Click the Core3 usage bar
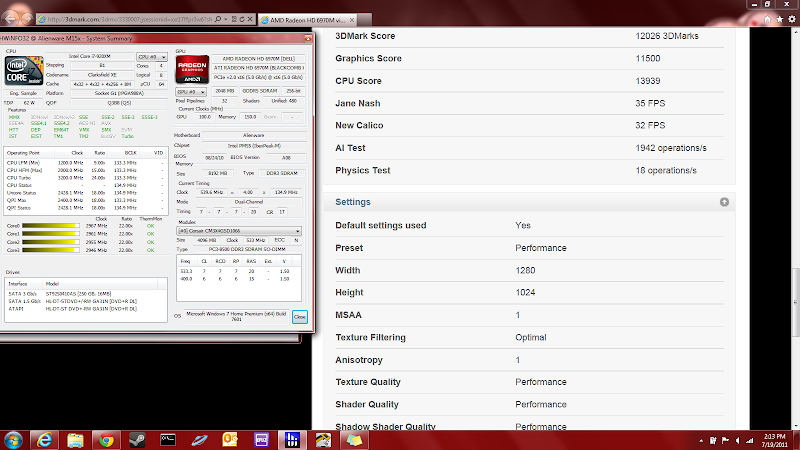The height and width of the screenshot is (450, 800). [51, 250]
